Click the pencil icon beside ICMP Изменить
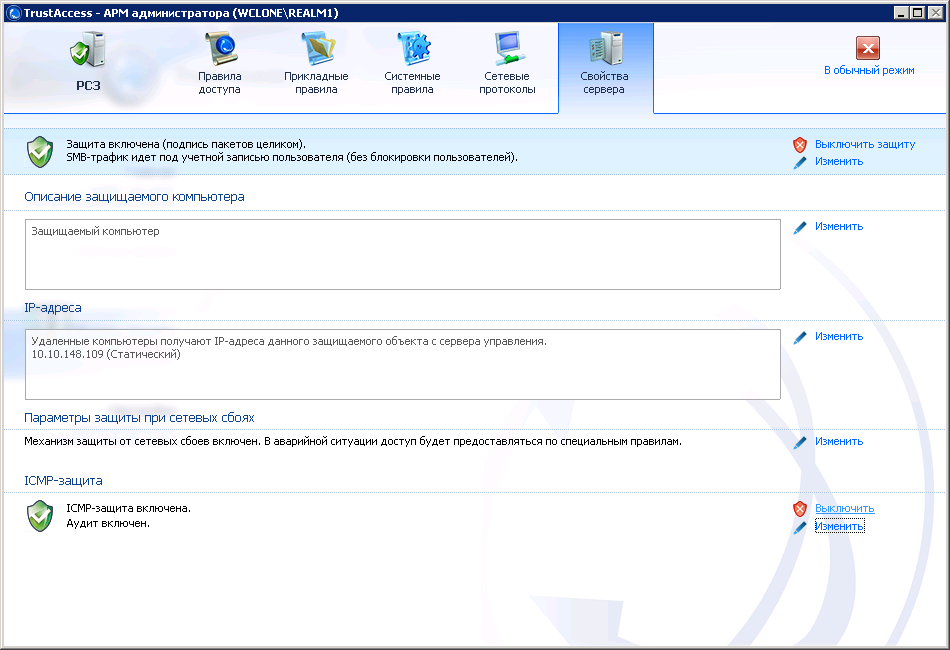The width and height of the screenshot is (950, 650). point(800,527)
